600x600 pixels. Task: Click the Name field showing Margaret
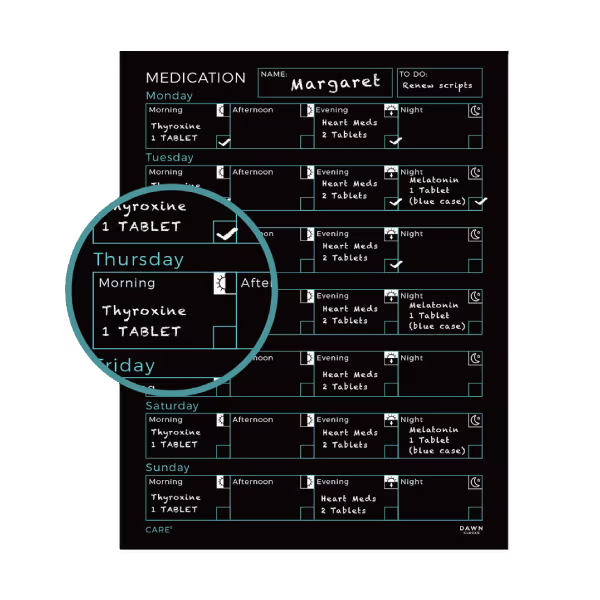325,83
